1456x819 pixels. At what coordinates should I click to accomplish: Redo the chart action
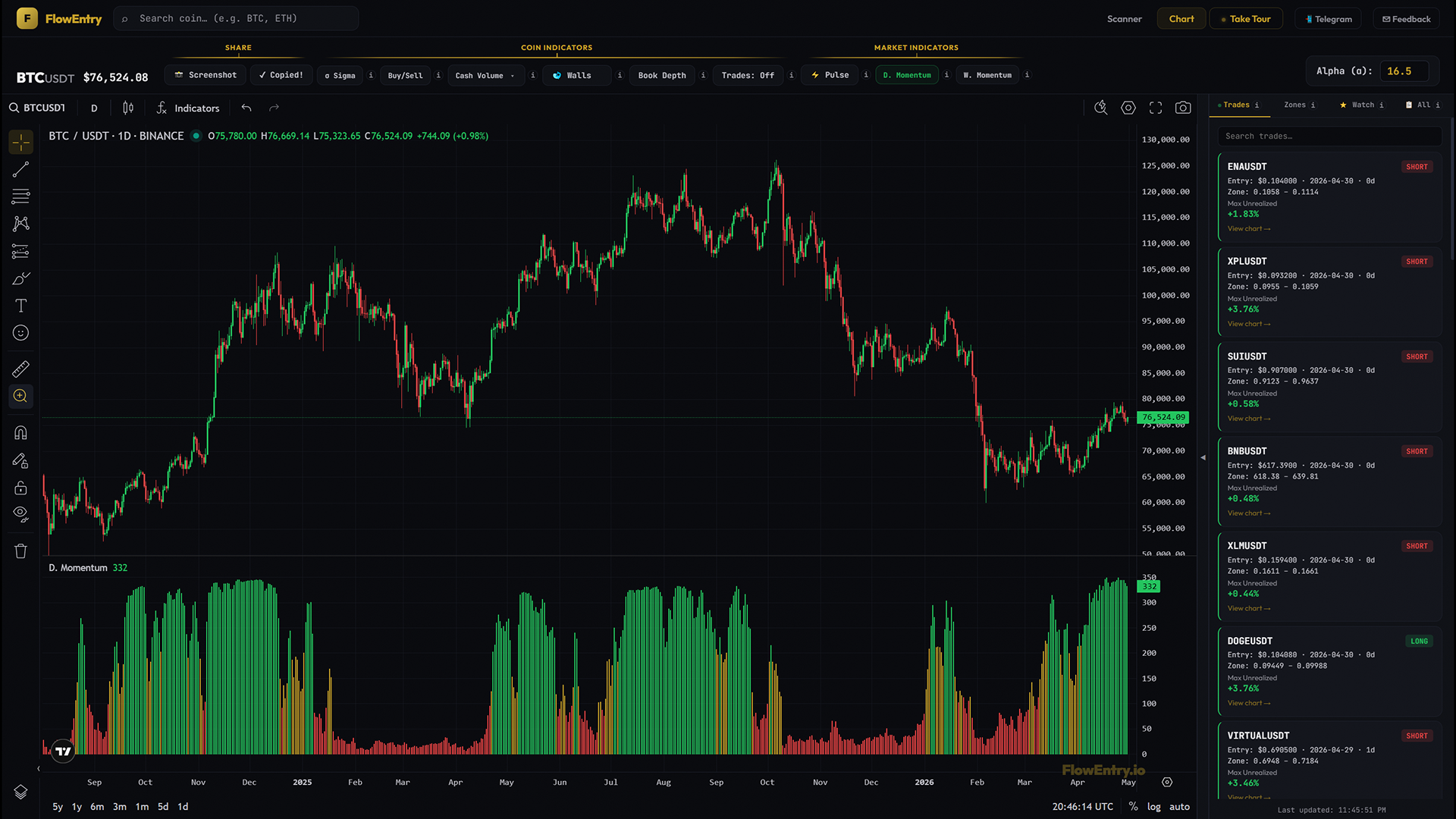point(274,108)
